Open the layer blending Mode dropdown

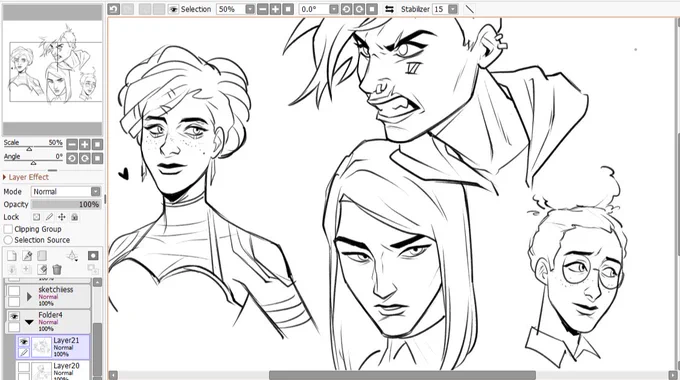coord(96,191)
